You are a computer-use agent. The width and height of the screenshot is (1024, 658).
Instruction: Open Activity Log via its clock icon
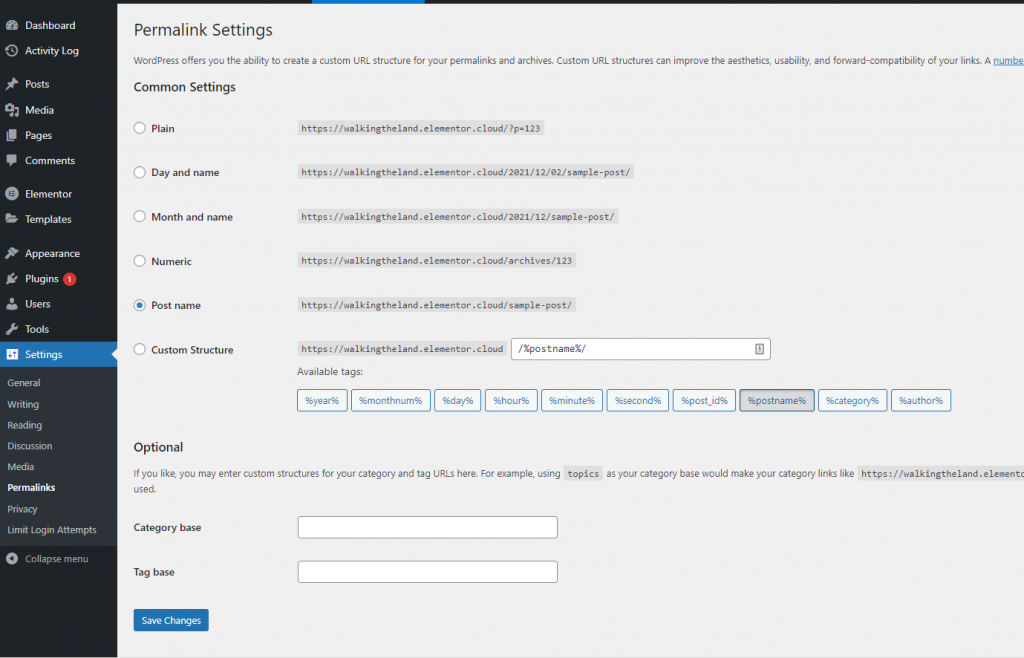click(x=12, y=51)
